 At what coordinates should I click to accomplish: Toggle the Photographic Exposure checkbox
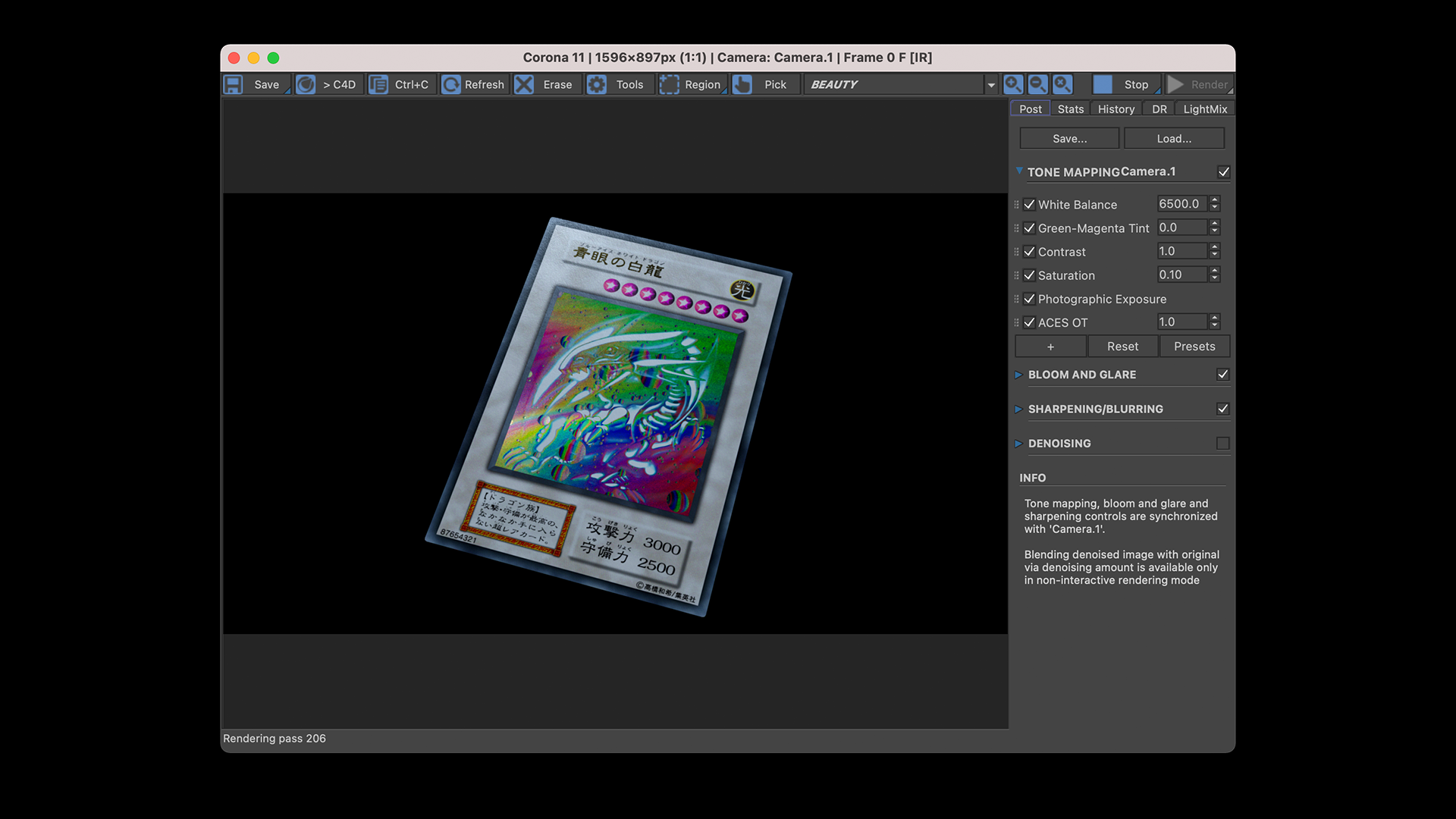point(1029,299)
